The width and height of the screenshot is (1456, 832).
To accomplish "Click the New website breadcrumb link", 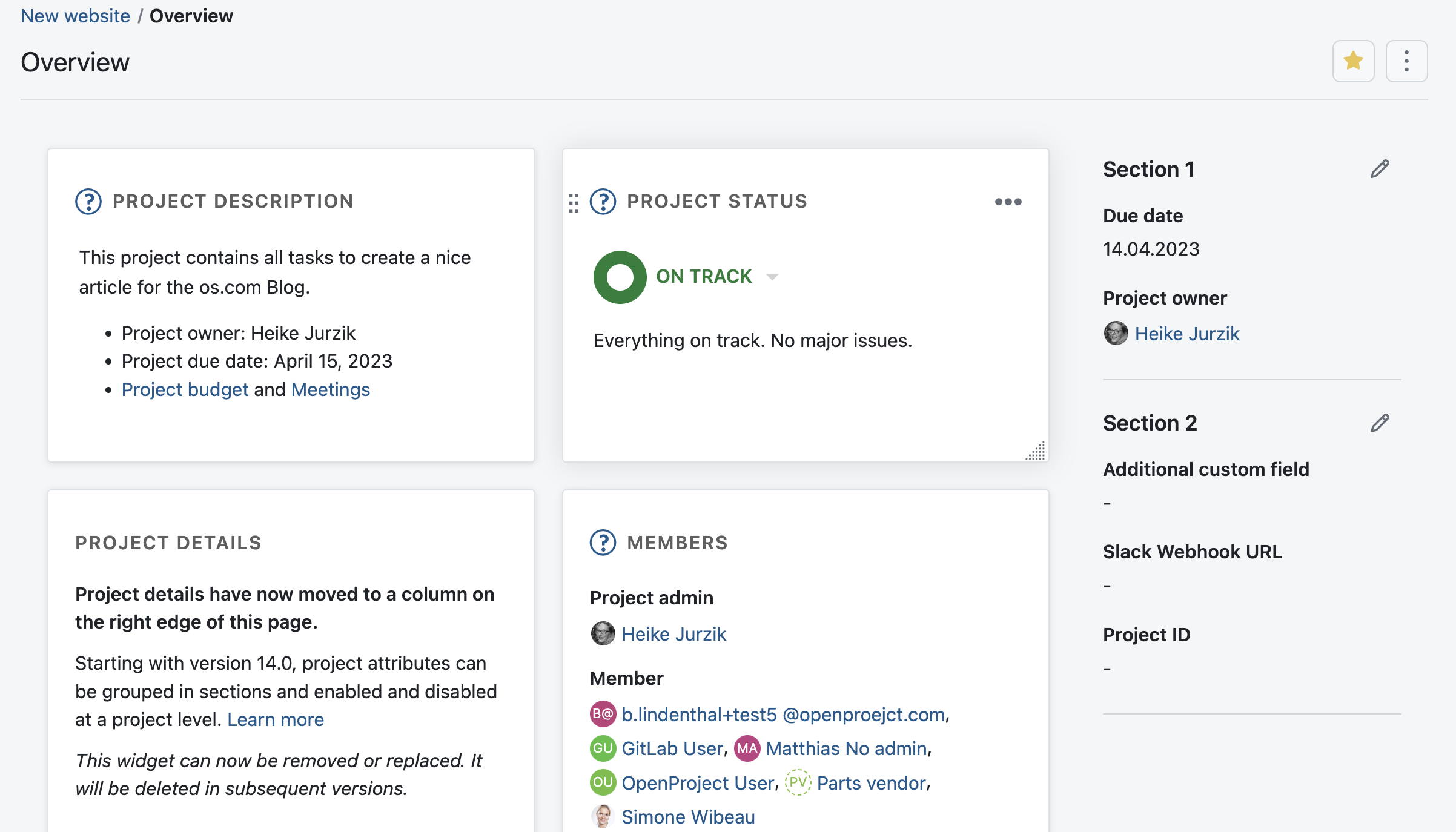I will coord(76,16).
